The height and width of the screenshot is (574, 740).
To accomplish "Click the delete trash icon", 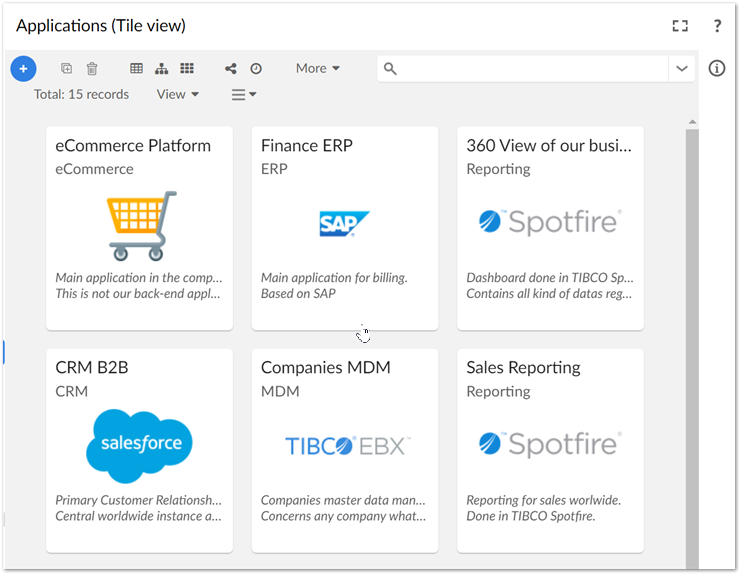I will coord(92,69).
